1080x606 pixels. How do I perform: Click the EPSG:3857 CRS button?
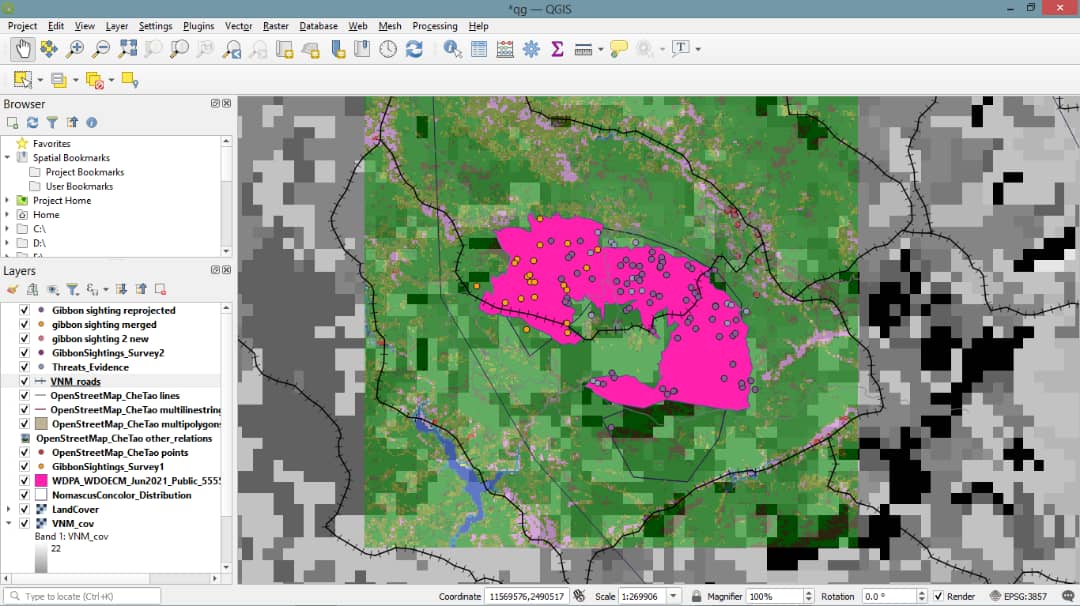click(1018, 596)
